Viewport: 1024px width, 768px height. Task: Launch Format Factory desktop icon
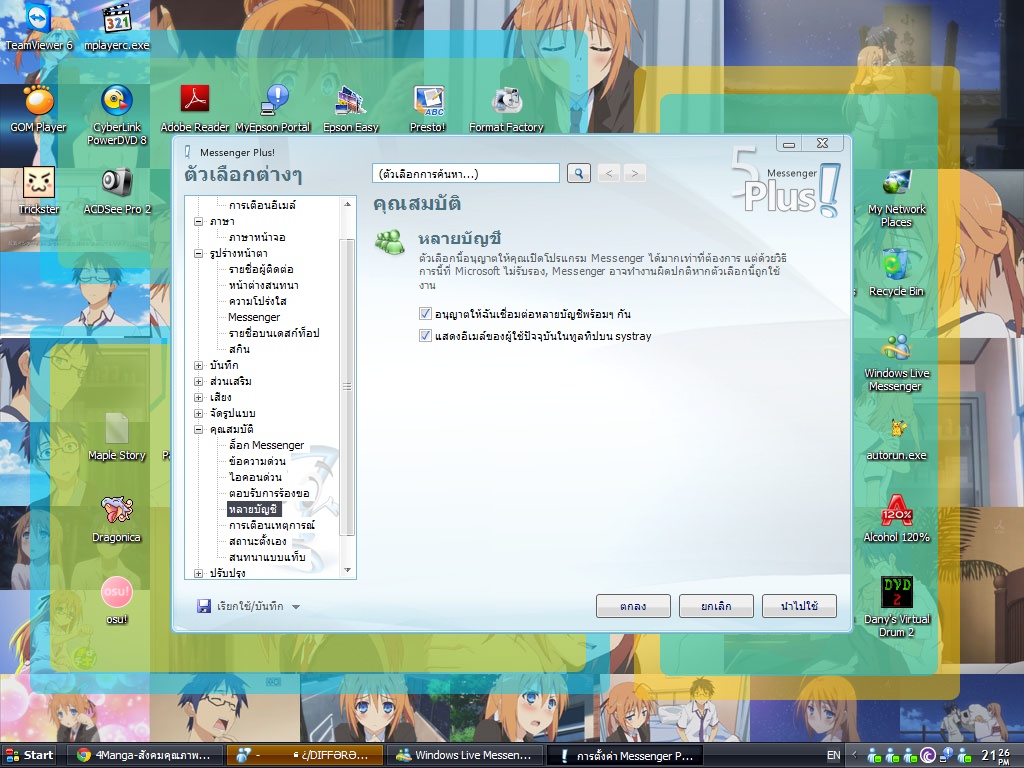(x=506, y=108)
